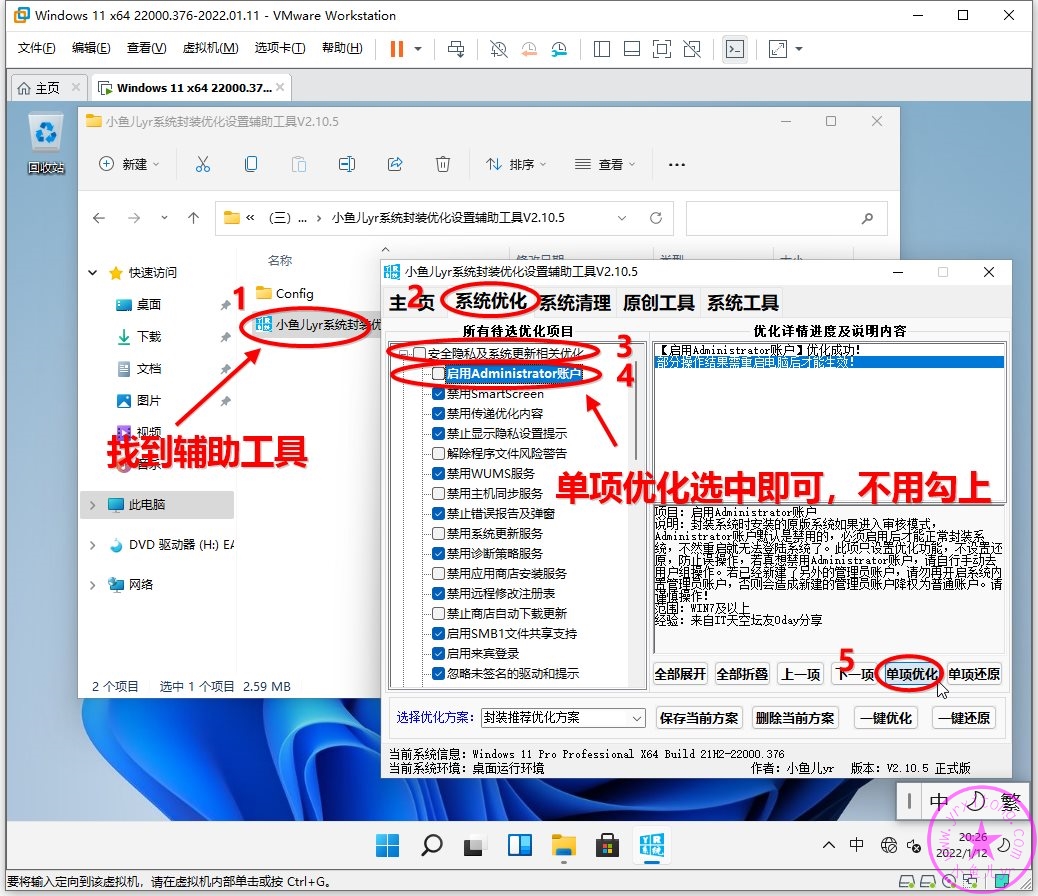The image size is (1038, 896).
Task: Click the 保存当前方案 button
Action: [x=699, y=718]
